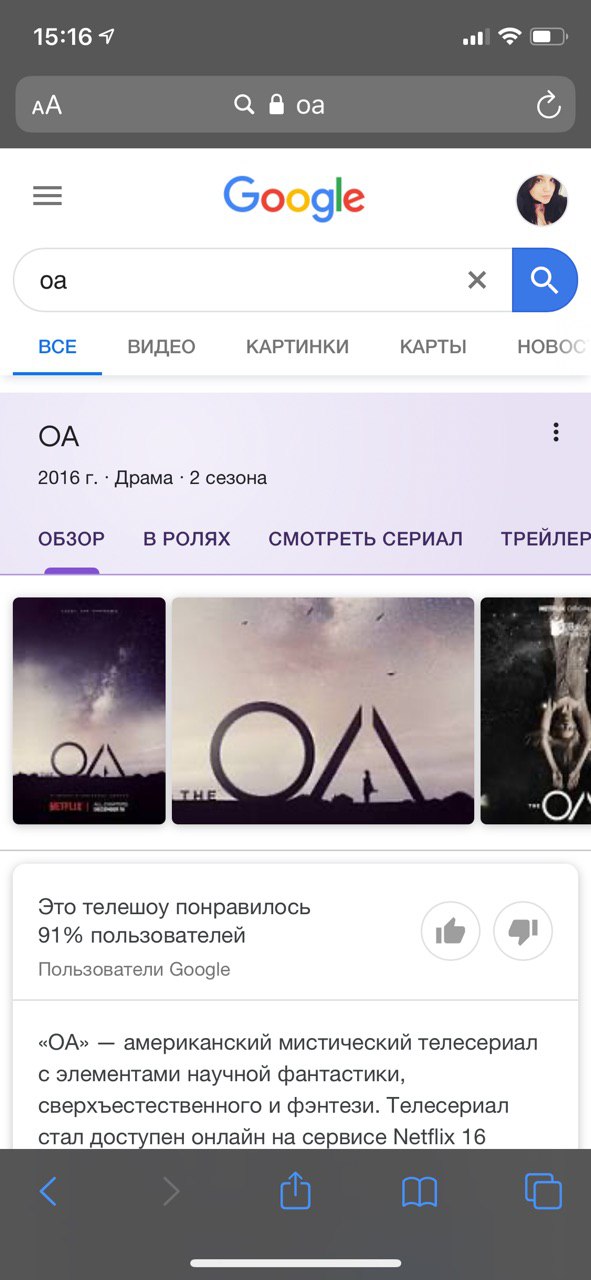This screenshot has width=591, height=1280.
Task: Switch to the ВИДЕО search tab
Action: (x=161, y=347)
